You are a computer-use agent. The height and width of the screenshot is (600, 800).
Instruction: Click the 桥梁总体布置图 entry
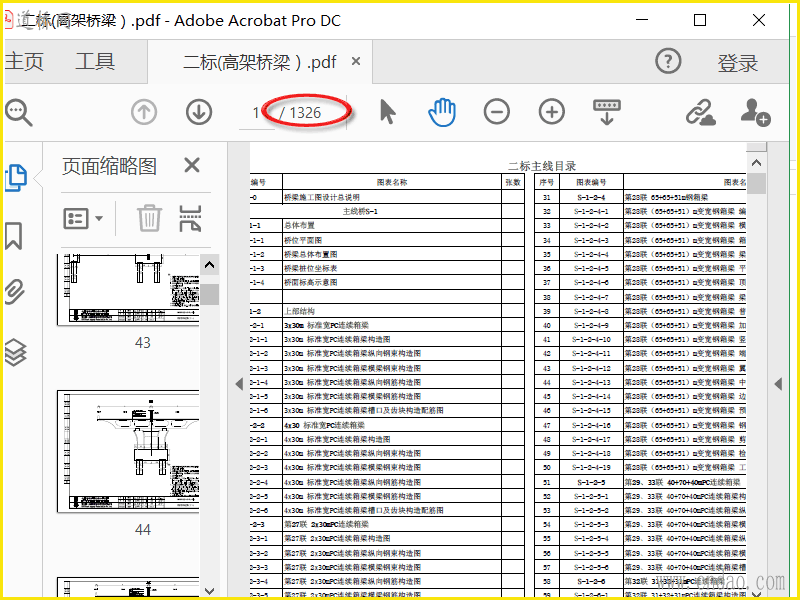pos(311,254)
